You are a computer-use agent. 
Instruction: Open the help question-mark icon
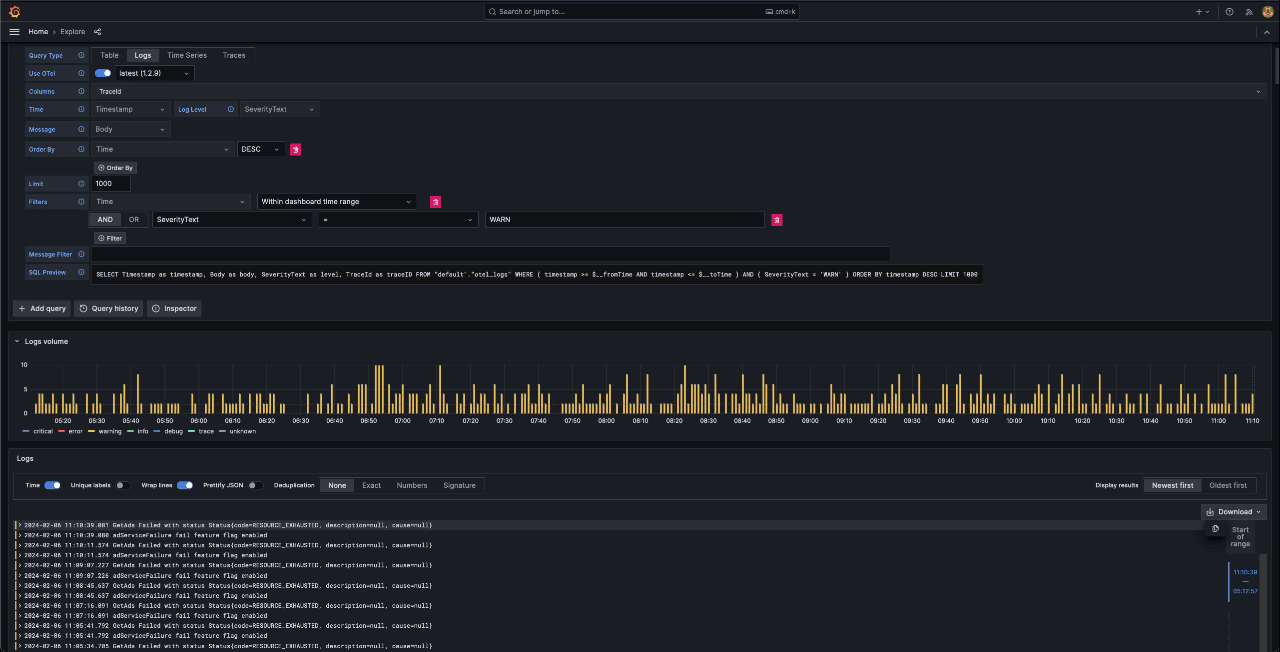click(1229, 12)
